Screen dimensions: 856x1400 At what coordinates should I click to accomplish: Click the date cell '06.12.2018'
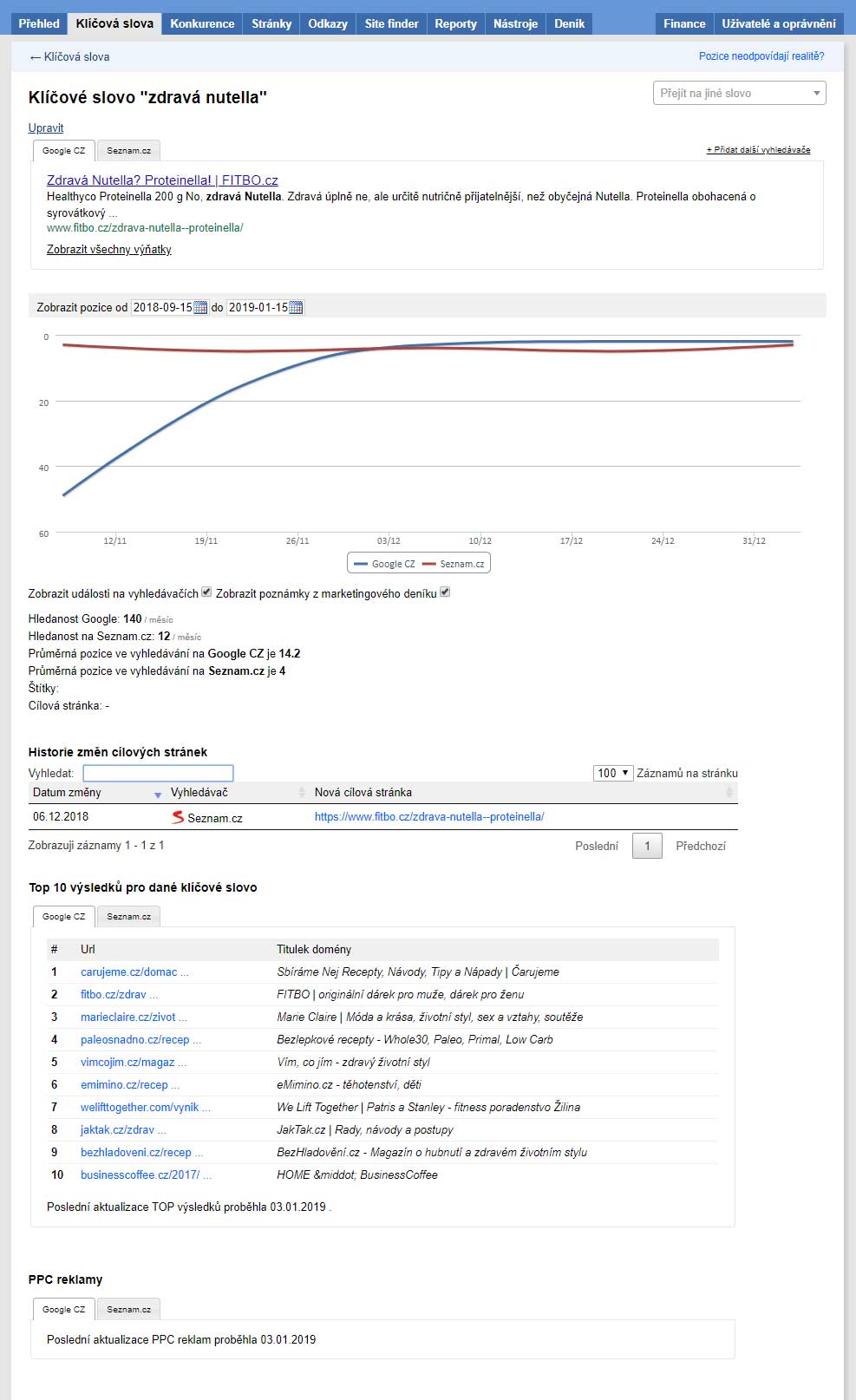pos(61,816)
